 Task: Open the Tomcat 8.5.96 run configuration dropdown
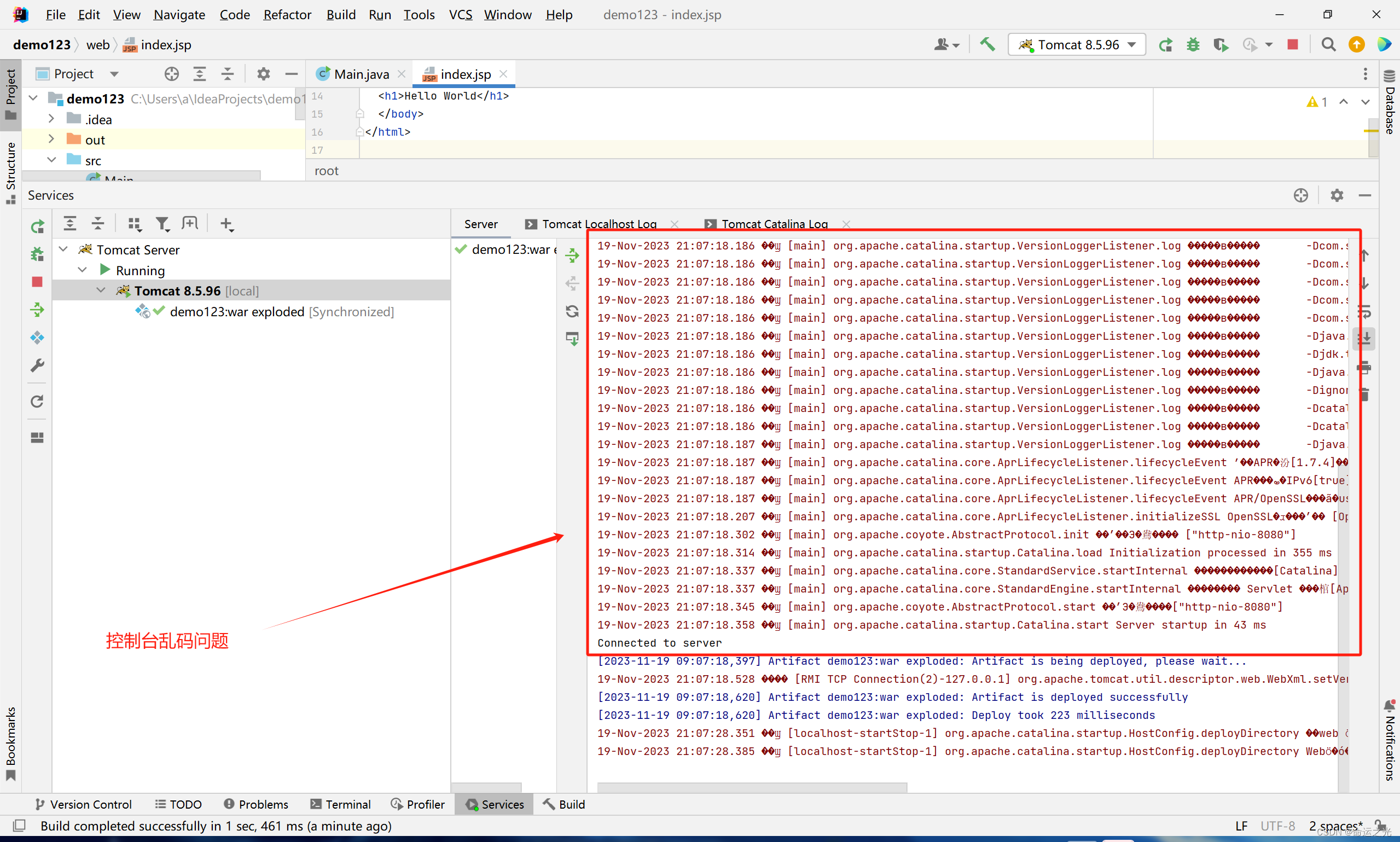pos(1077,44)
